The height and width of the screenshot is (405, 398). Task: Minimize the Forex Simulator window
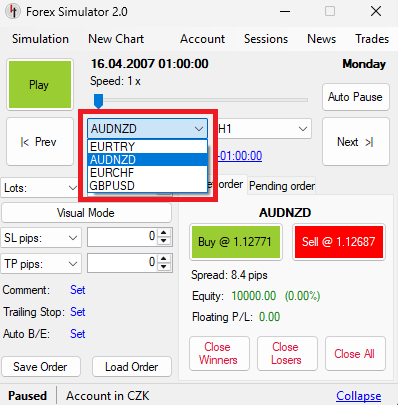point(285,11)
